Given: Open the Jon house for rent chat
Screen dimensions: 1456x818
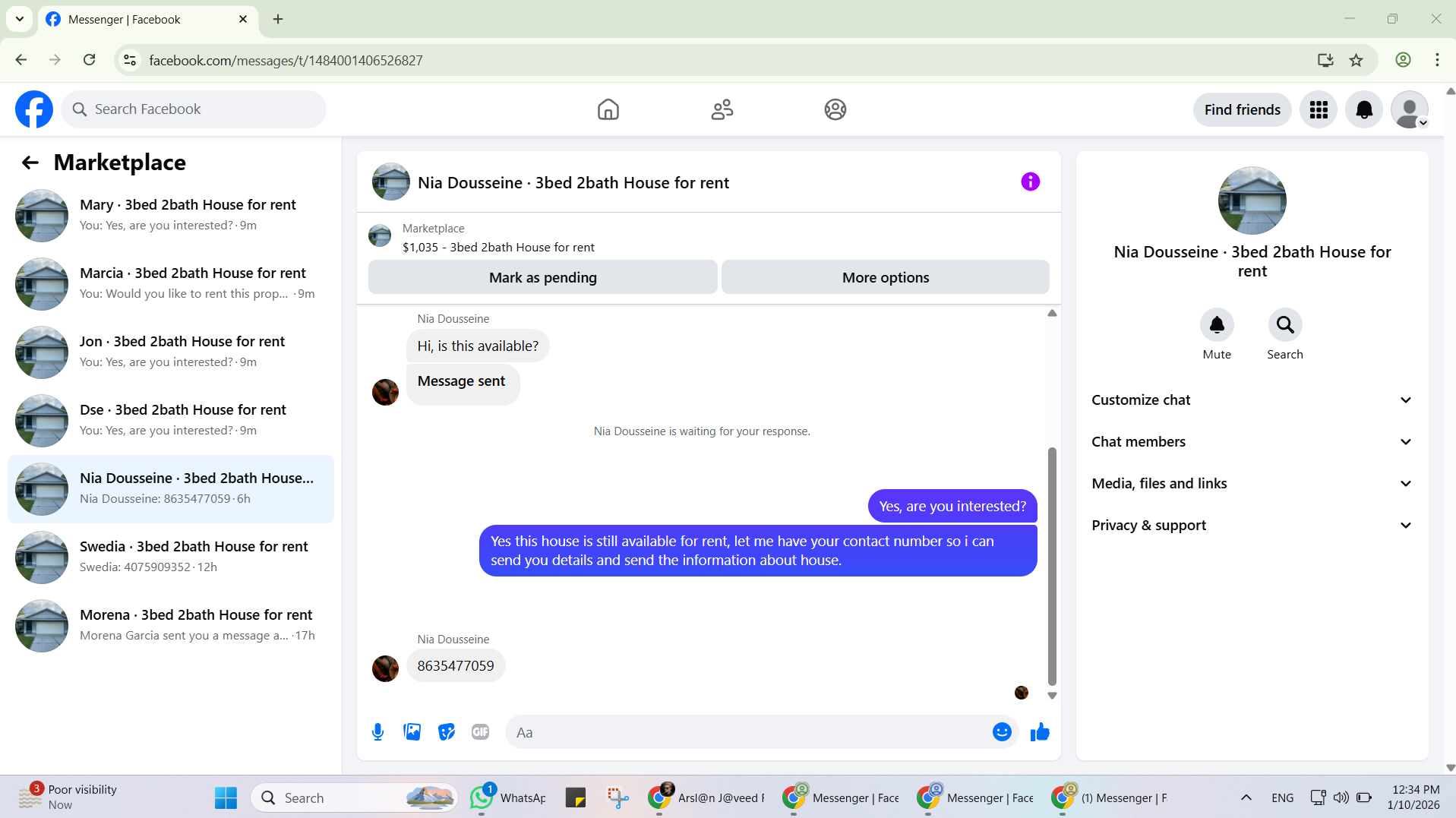Looking at the screenshot, I should 171,352.
